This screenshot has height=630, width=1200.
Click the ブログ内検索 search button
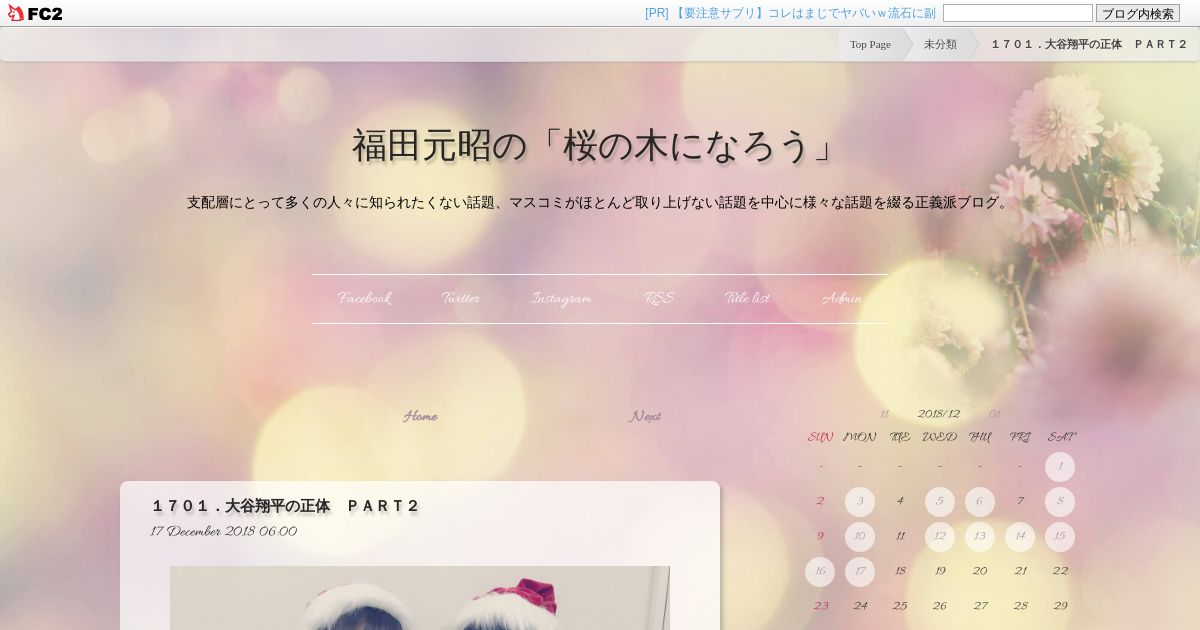pos(1137,13)
